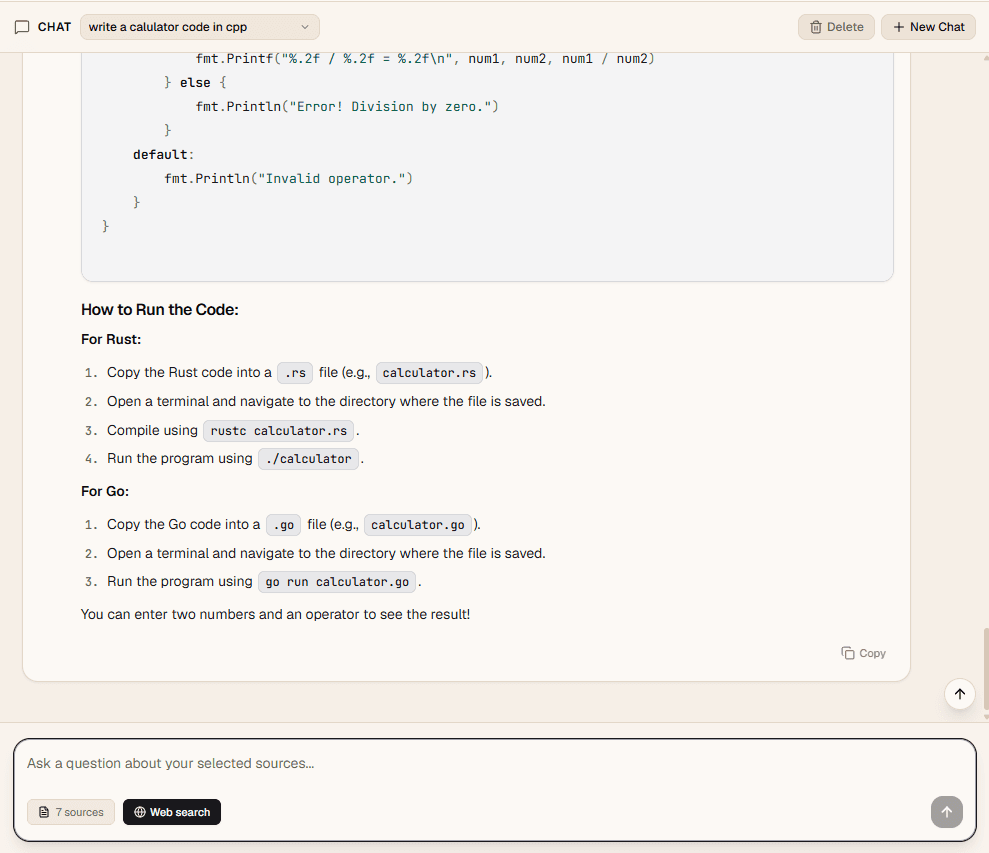Click the 'default:' code line
The image size is (989, 853).
[x=163, y=155]
